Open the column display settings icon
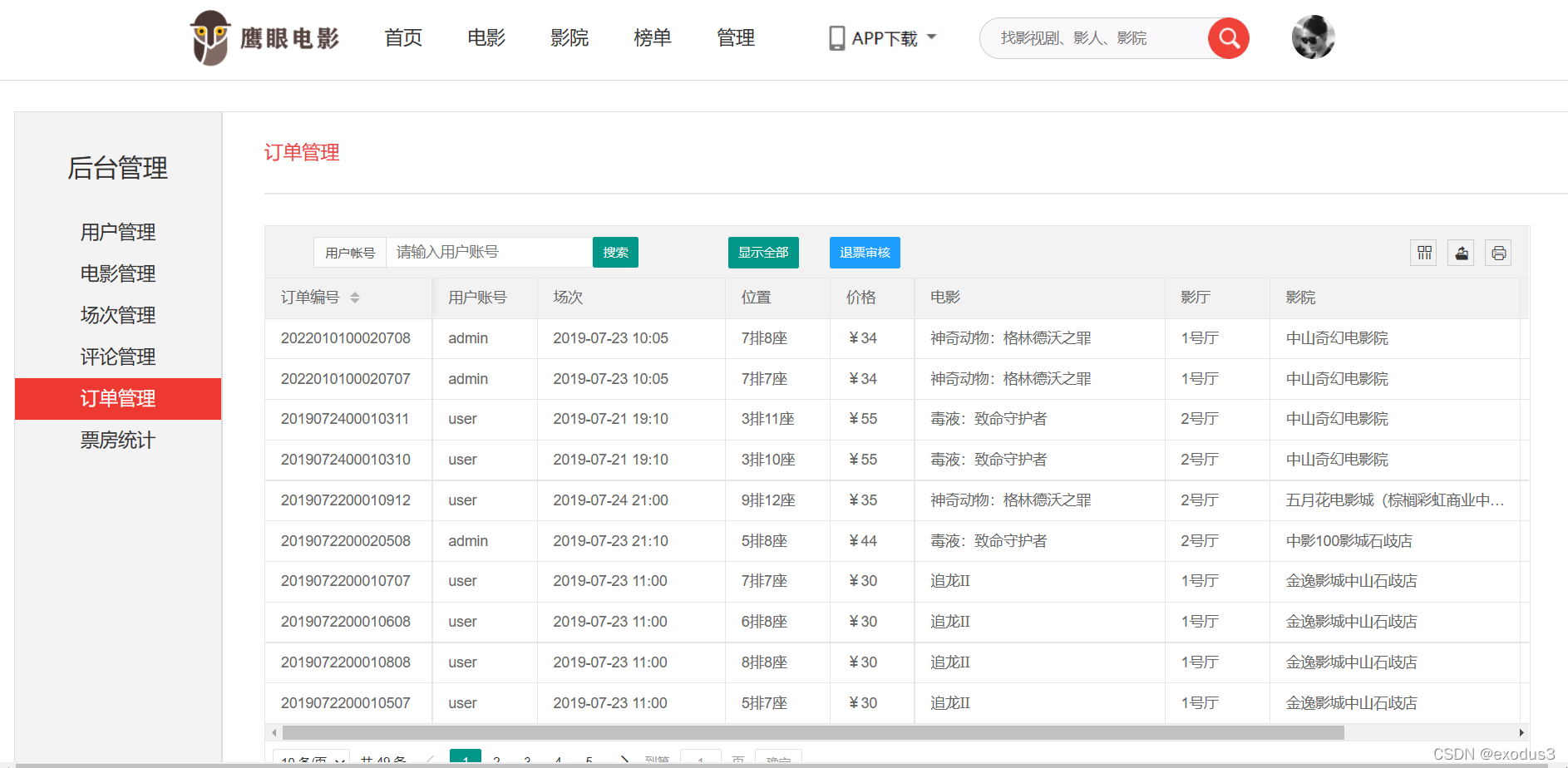 click(x=1423, y=252)
